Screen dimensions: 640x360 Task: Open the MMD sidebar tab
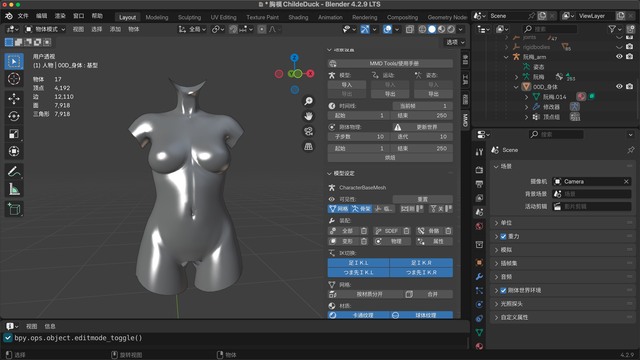(x=465, y=120)
